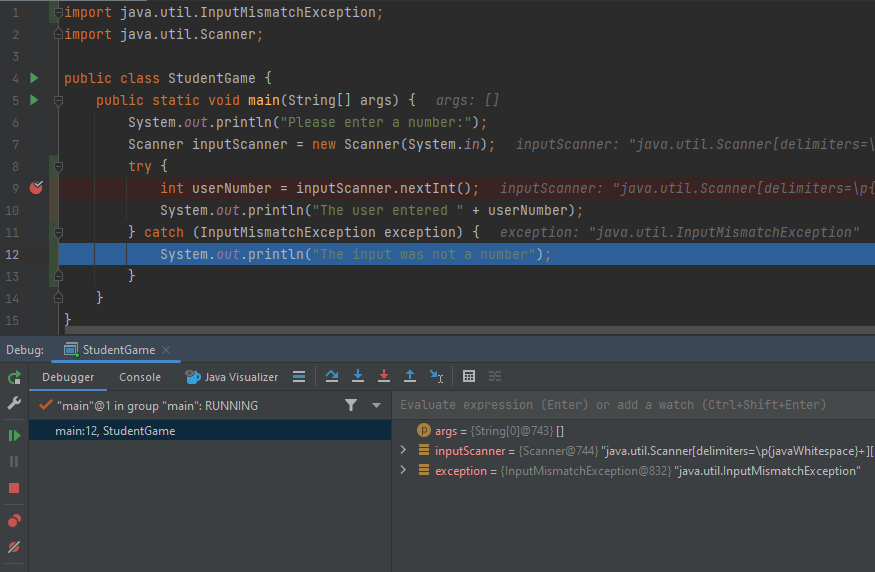
Task: Click the Step Into icon
Action: coord(358,377)
